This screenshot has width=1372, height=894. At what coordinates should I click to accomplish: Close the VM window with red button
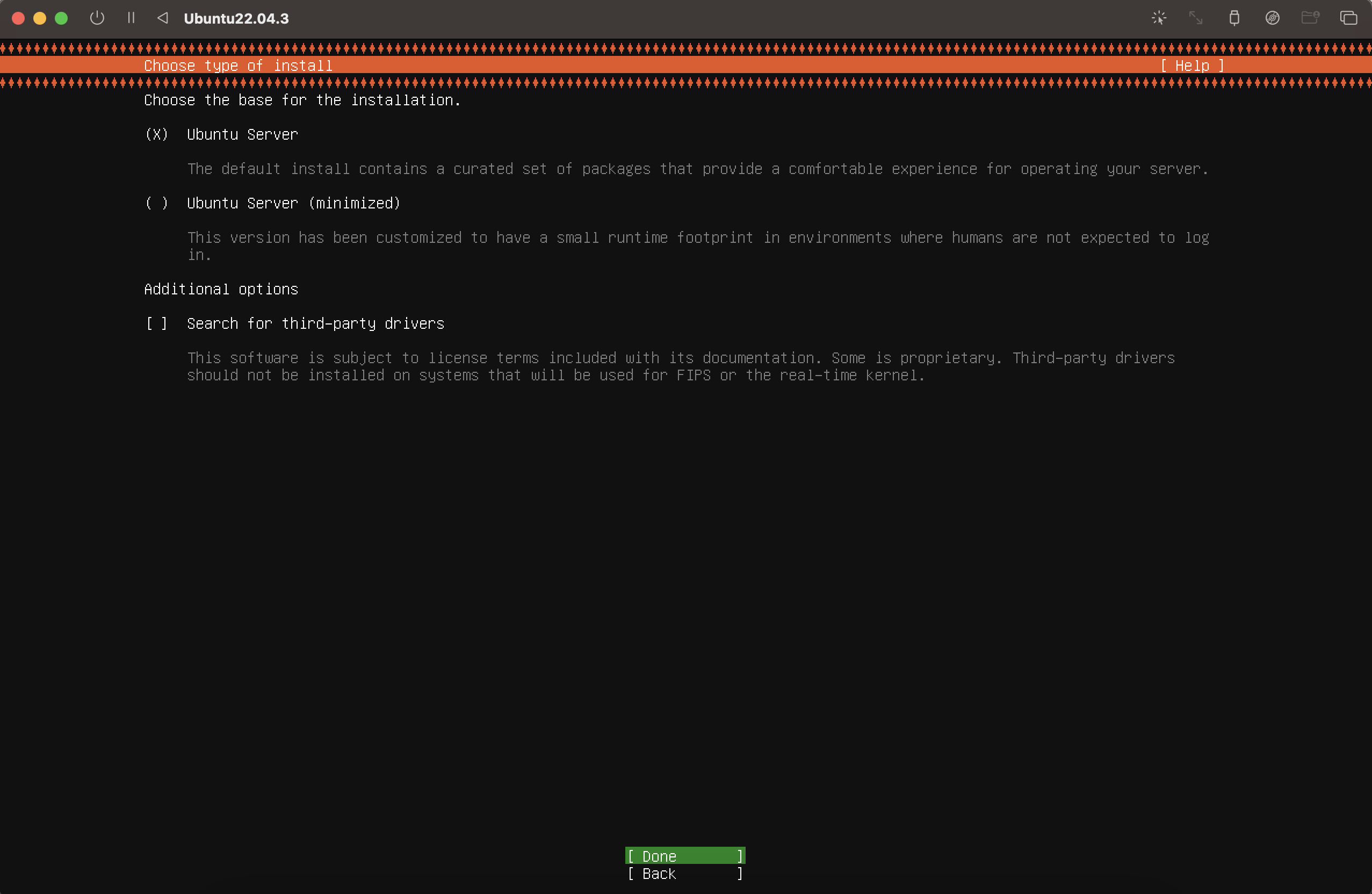click(18, 18)
